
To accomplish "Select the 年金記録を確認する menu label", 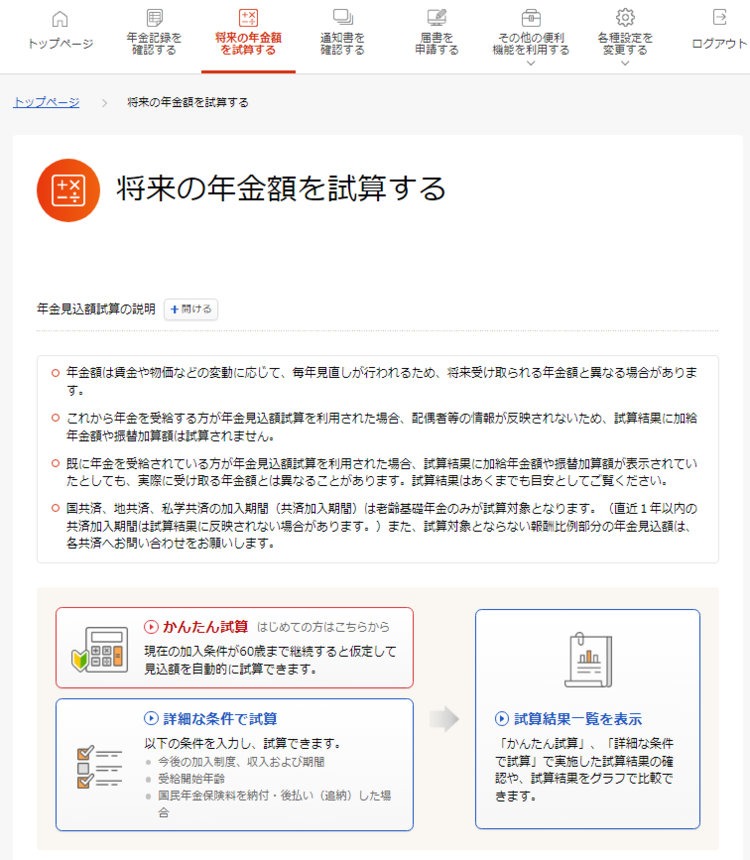I will (x=154, y=44).
